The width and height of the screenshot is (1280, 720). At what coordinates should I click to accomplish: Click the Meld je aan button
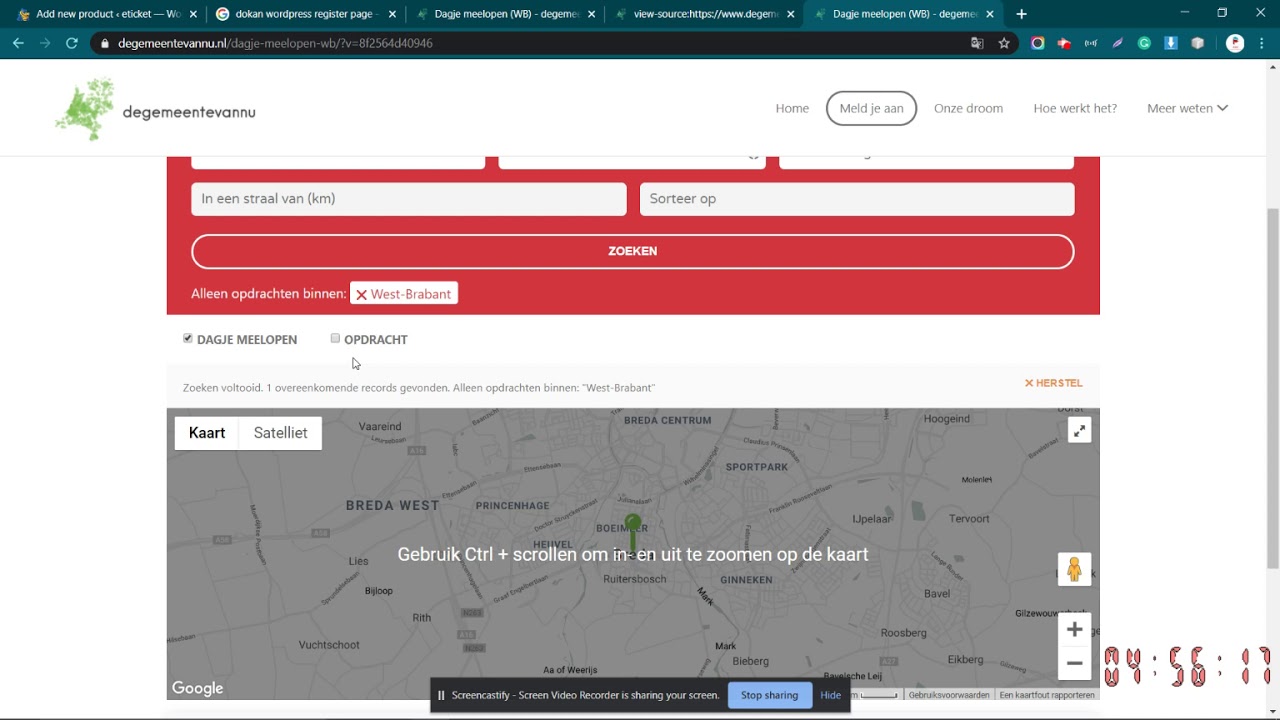tap(871, 108)
